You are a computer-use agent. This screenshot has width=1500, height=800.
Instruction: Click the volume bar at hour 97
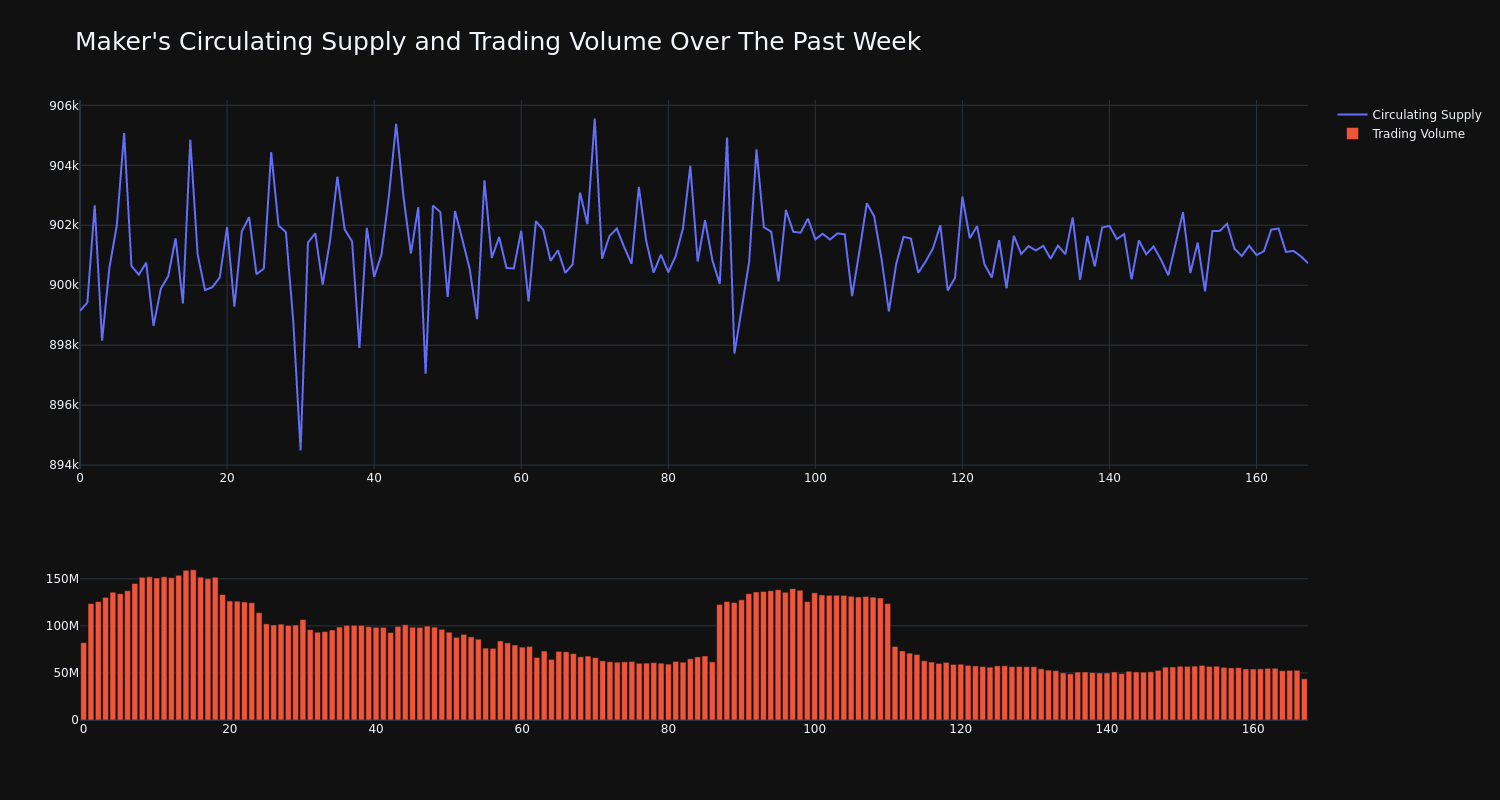tap(793, 654)
